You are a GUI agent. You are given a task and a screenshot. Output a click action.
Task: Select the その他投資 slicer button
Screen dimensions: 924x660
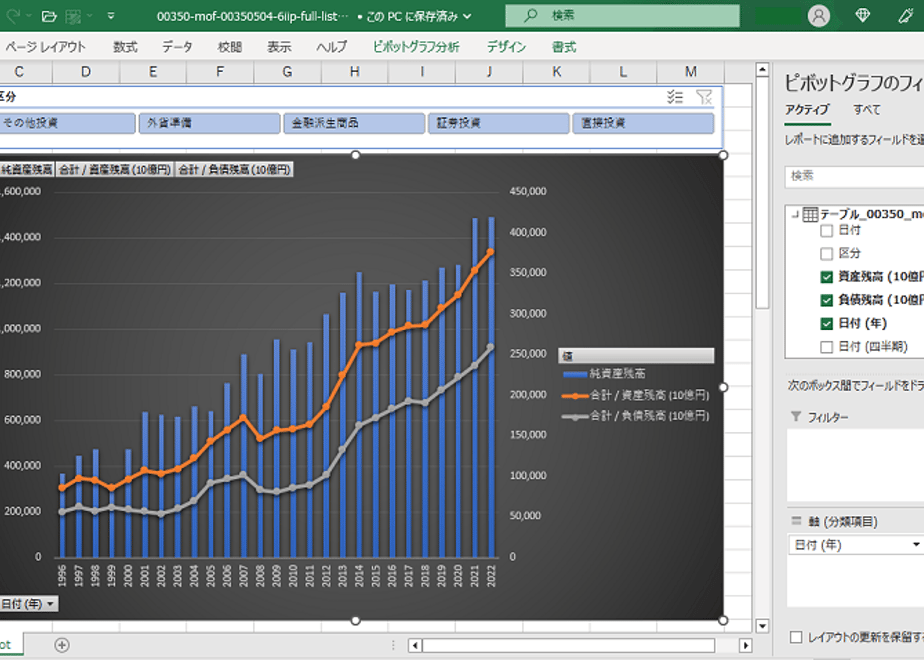(67, 123)
